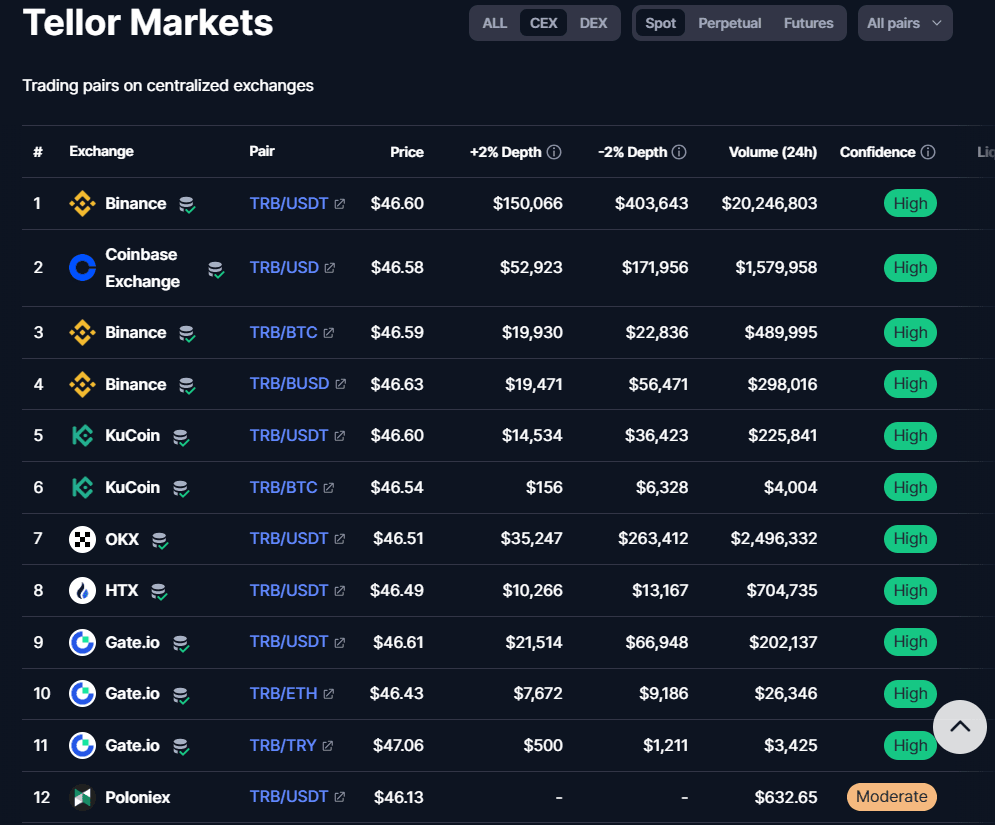Screen dimensions: 995x825
Task: Click the Moderate confidence badge on Poloniex row
Action: click(891, 797)
